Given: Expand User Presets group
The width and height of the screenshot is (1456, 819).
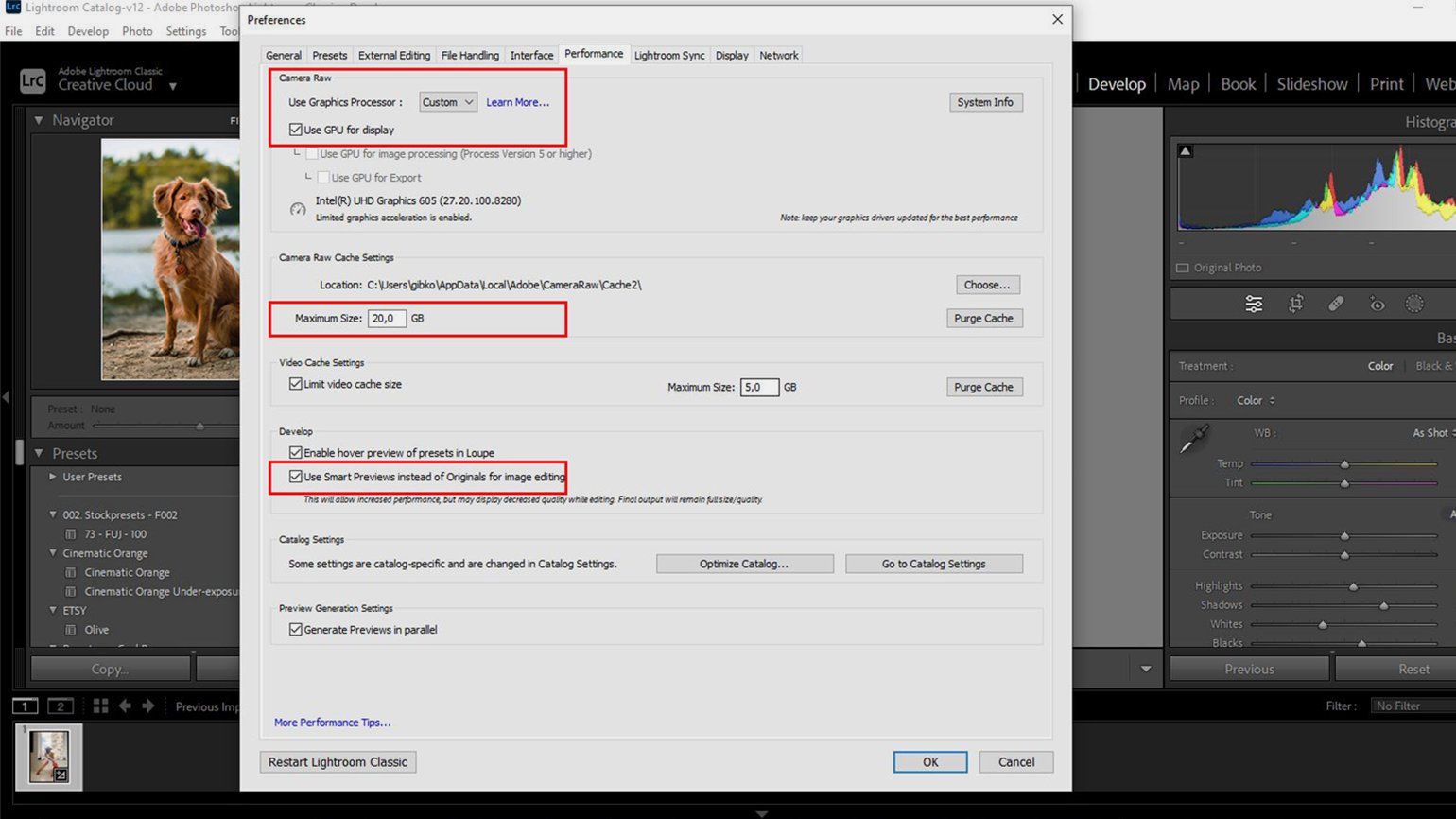Looking at the screenshot, I should click(53, 477).
